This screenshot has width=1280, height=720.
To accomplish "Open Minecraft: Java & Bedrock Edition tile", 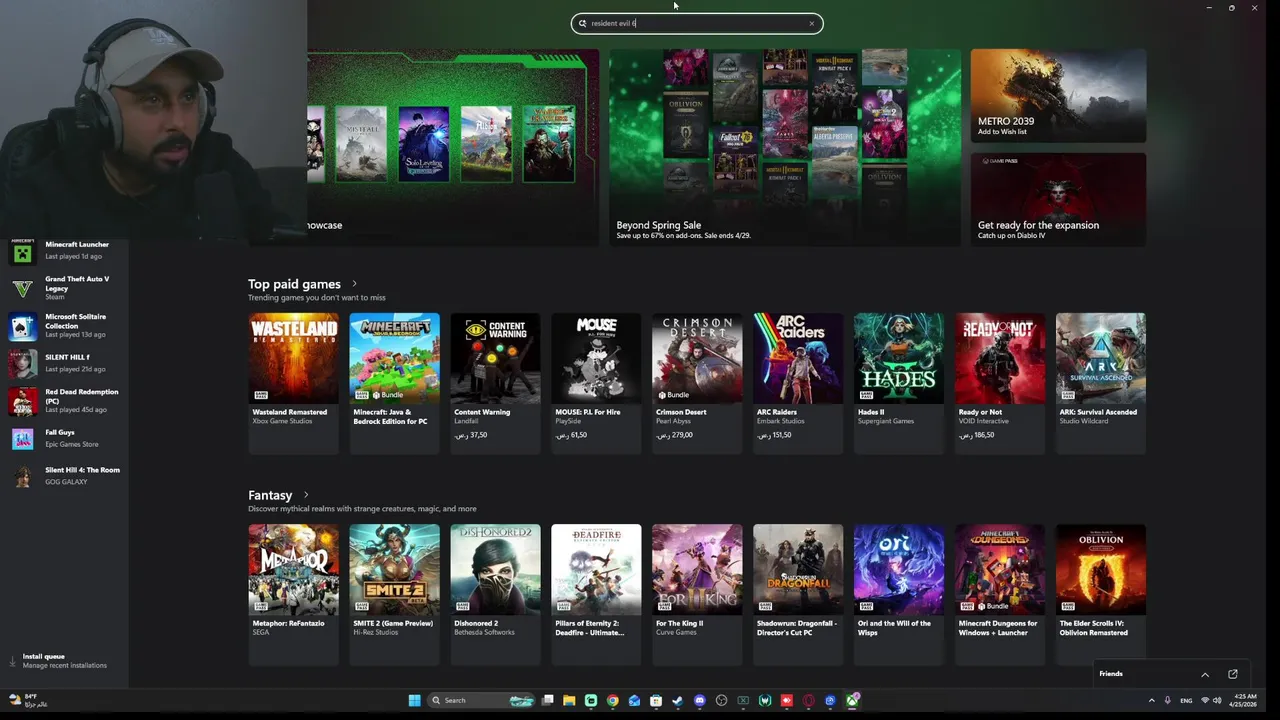I will tap(394, 383).
